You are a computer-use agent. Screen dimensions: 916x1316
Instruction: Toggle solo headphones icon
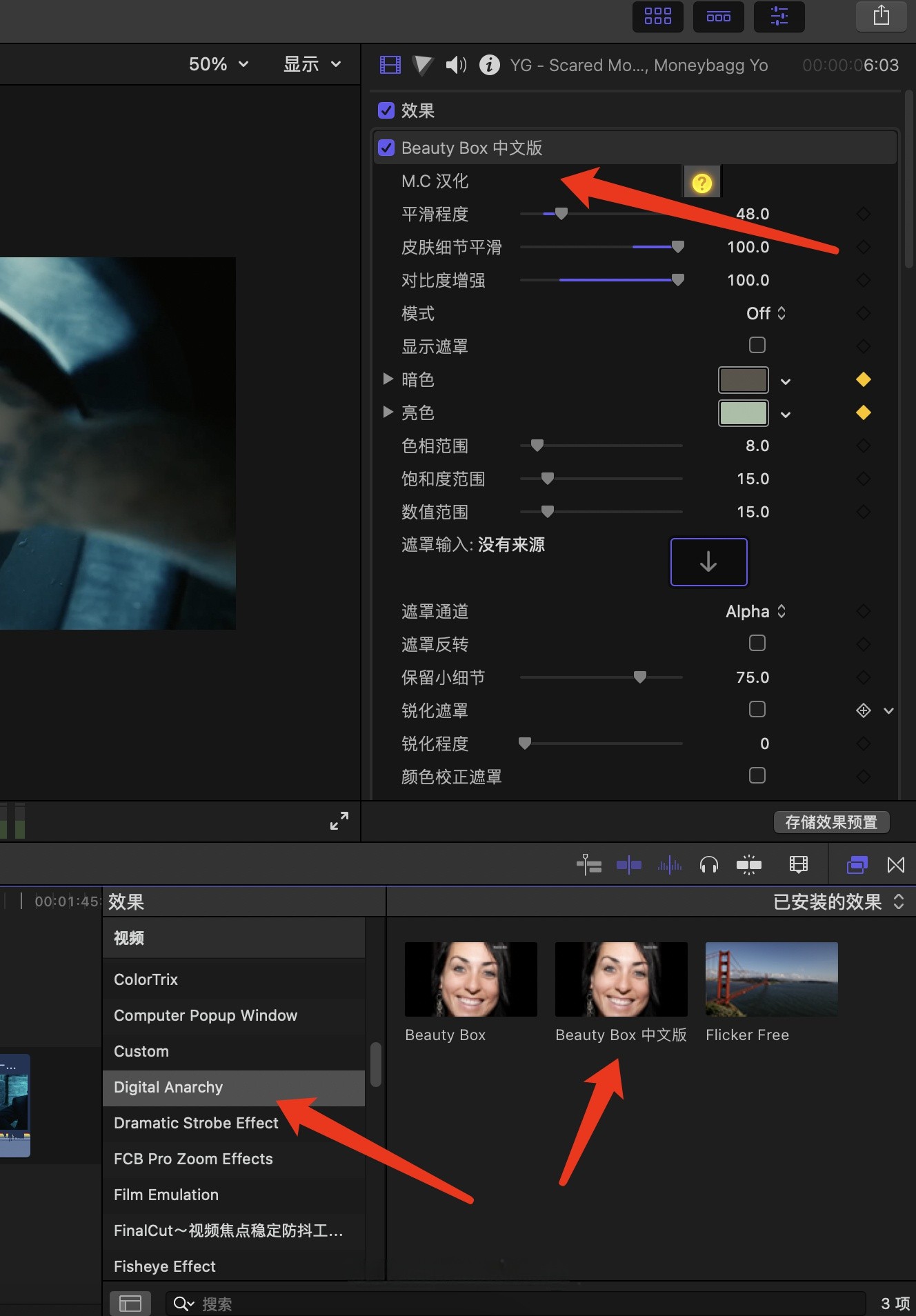[x=708, y=864]
